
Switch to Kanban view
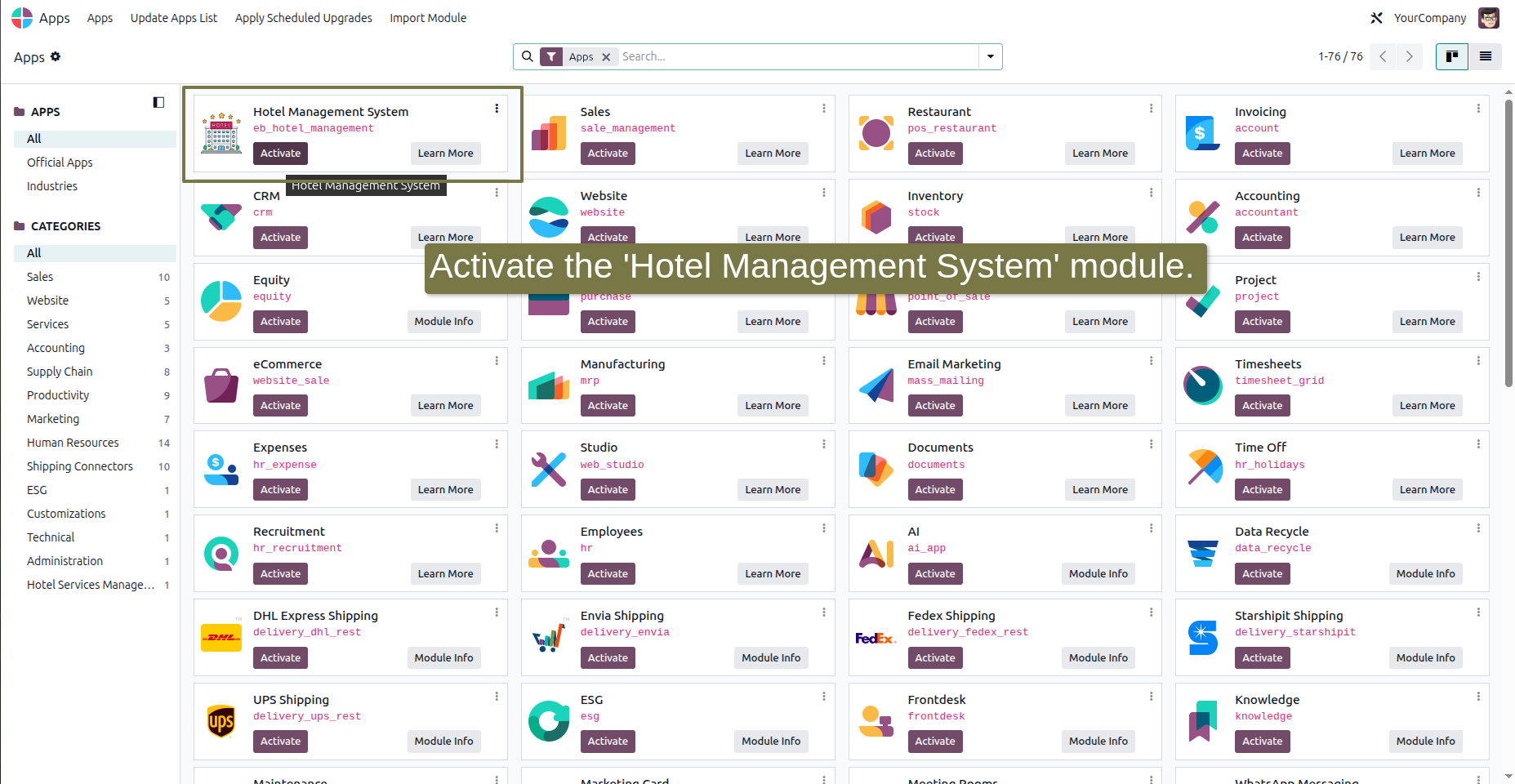click(1452, 56)
